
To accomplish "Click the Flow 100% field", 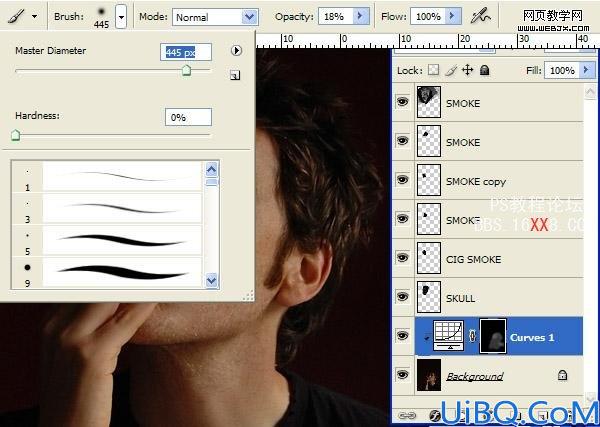I will point(428,16).
